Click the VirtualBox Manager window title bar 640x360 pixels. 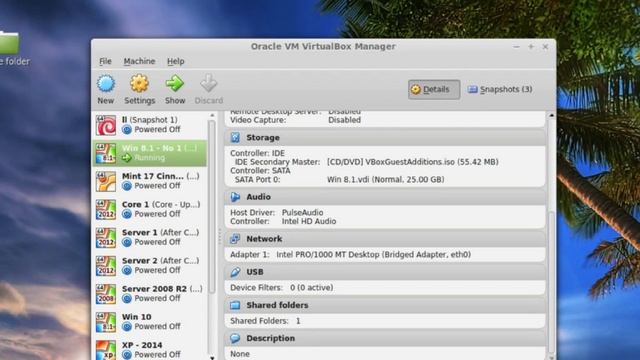click(323, 47)
